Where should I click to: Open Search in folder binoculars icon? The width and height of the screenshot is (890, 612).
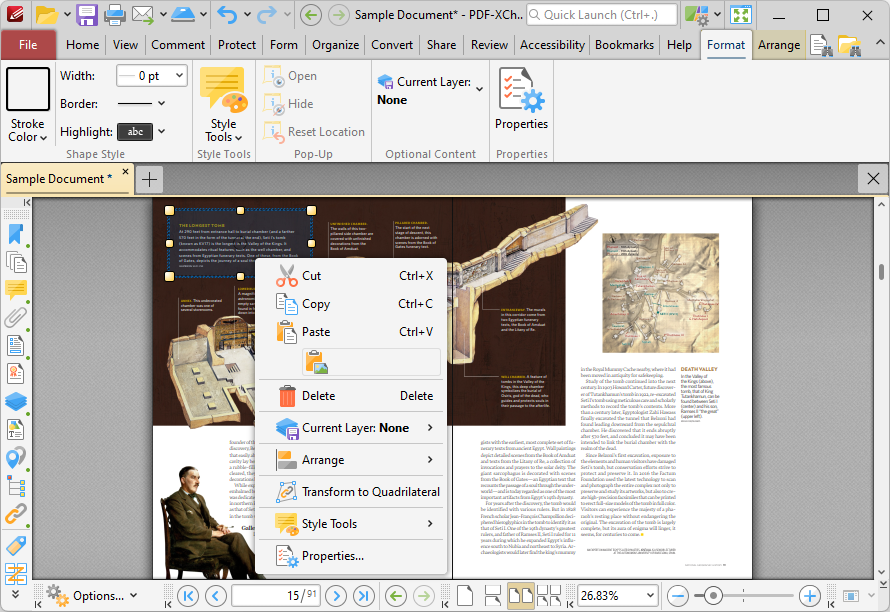(849, 45)
